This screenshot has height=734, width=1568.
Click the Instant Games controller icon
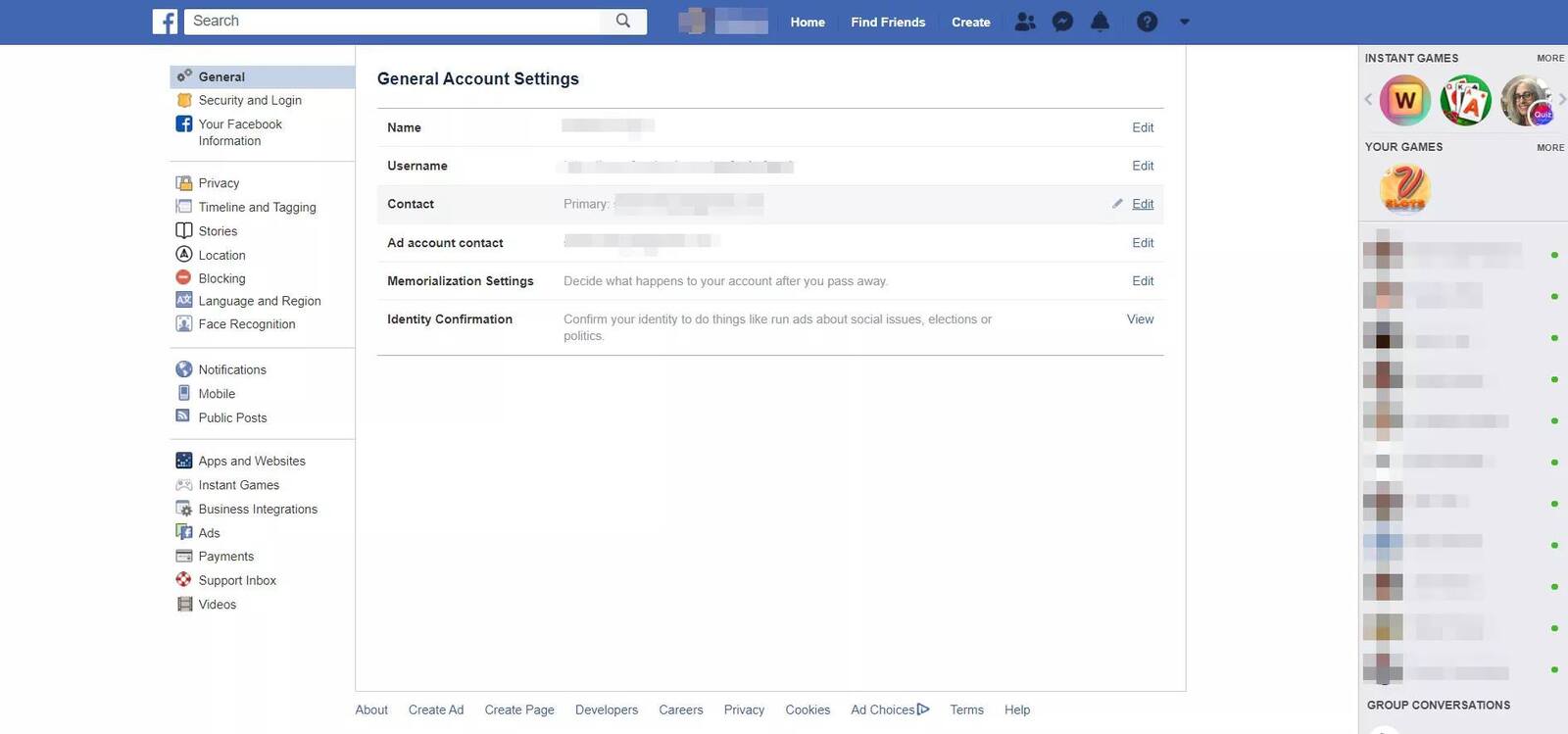(x=183, y=485)
